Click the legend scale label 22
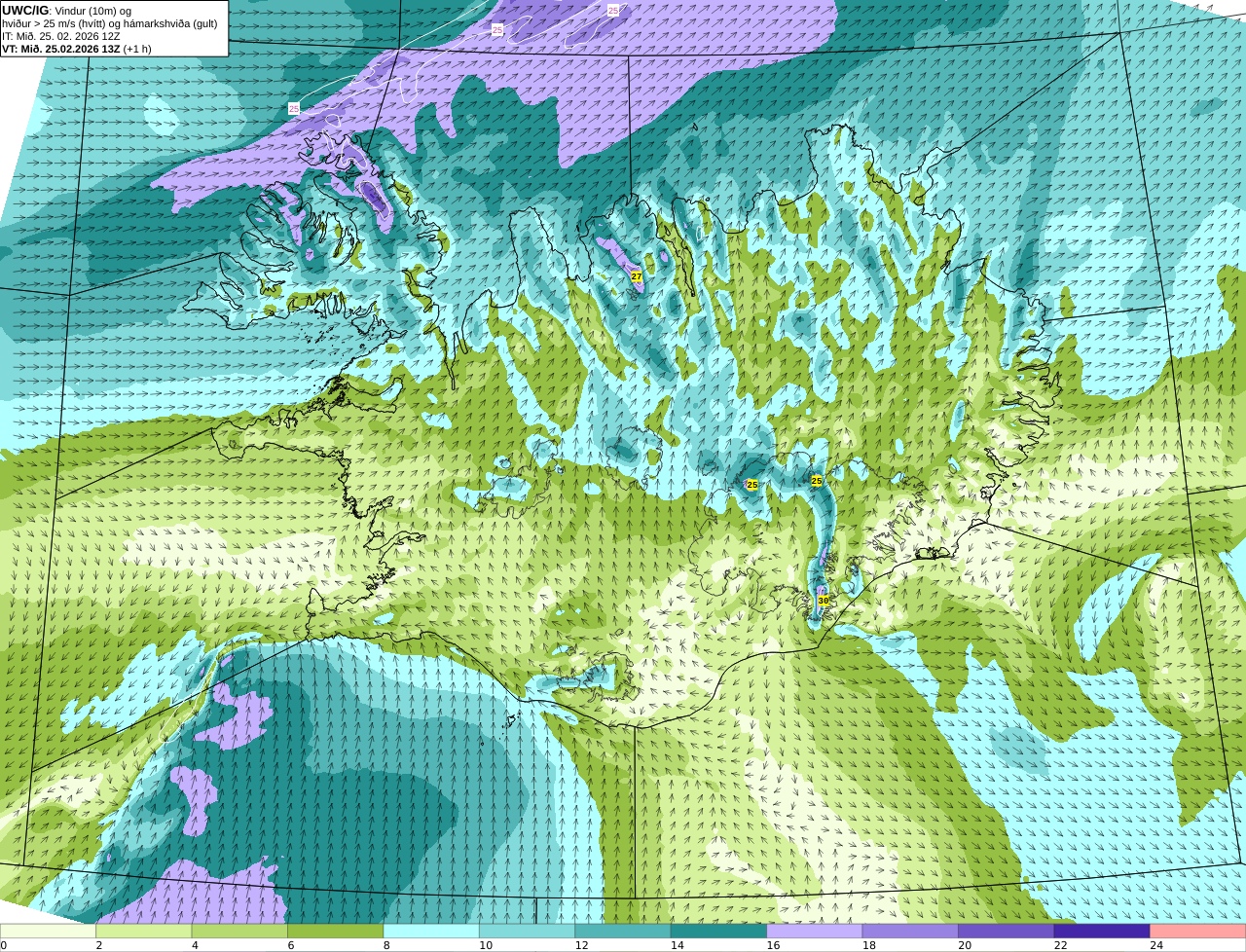 pos(1061,945)
